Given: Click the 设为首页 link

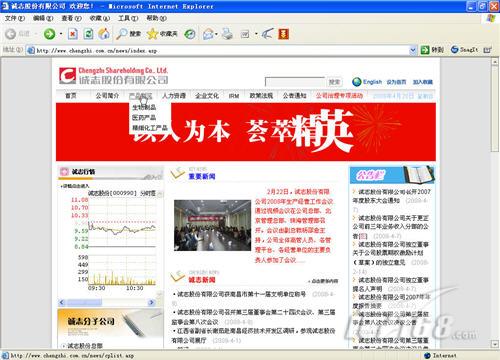Looking at the screenshot, I should [x=396, y=82].
